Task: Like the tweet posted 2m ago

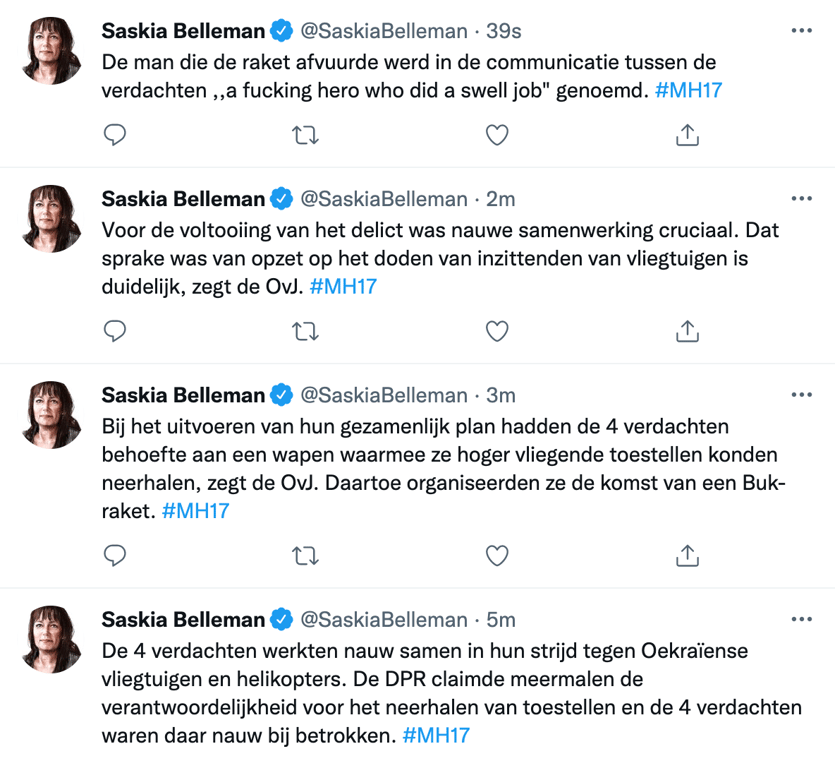Action: [x=496, y=330]
